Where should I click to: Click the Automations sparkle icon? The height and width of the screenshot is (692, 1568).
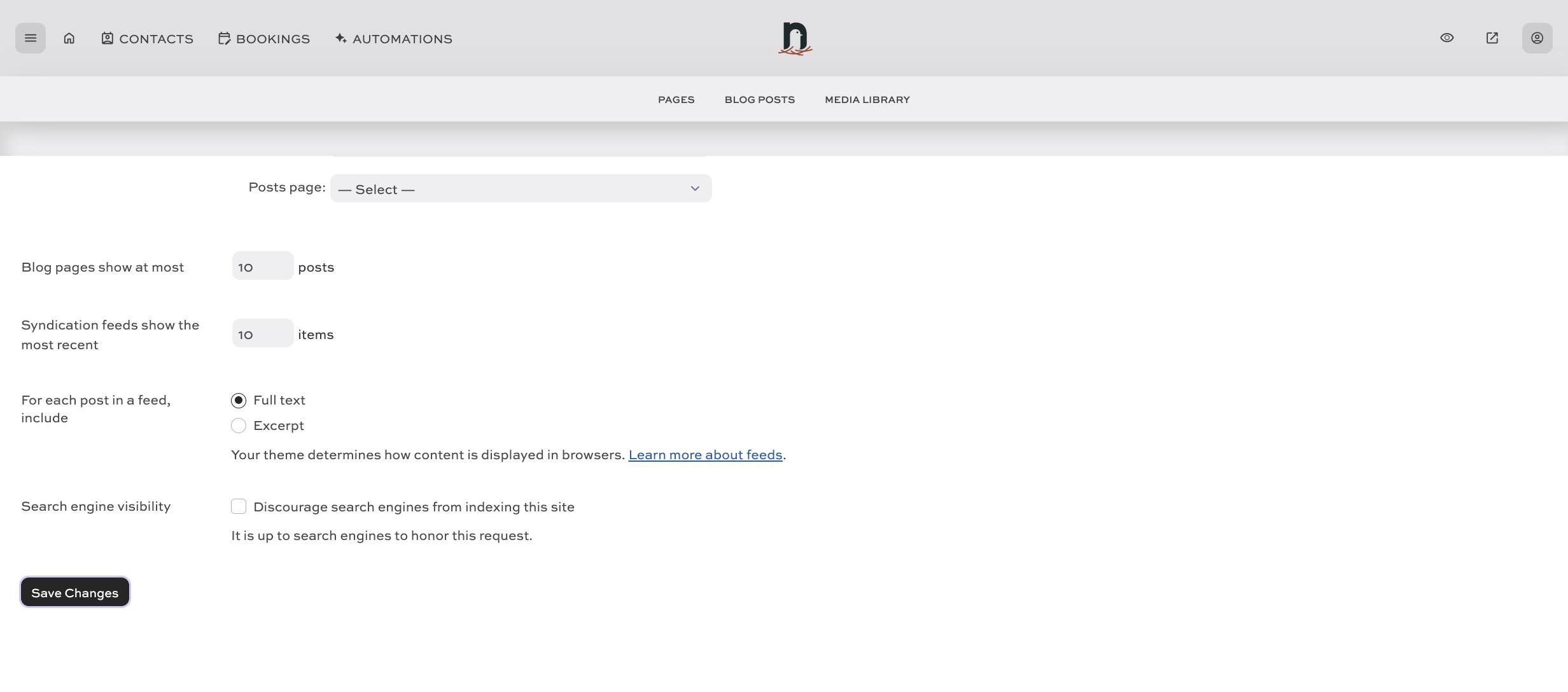pyautogui.click(x=341, y=38)
